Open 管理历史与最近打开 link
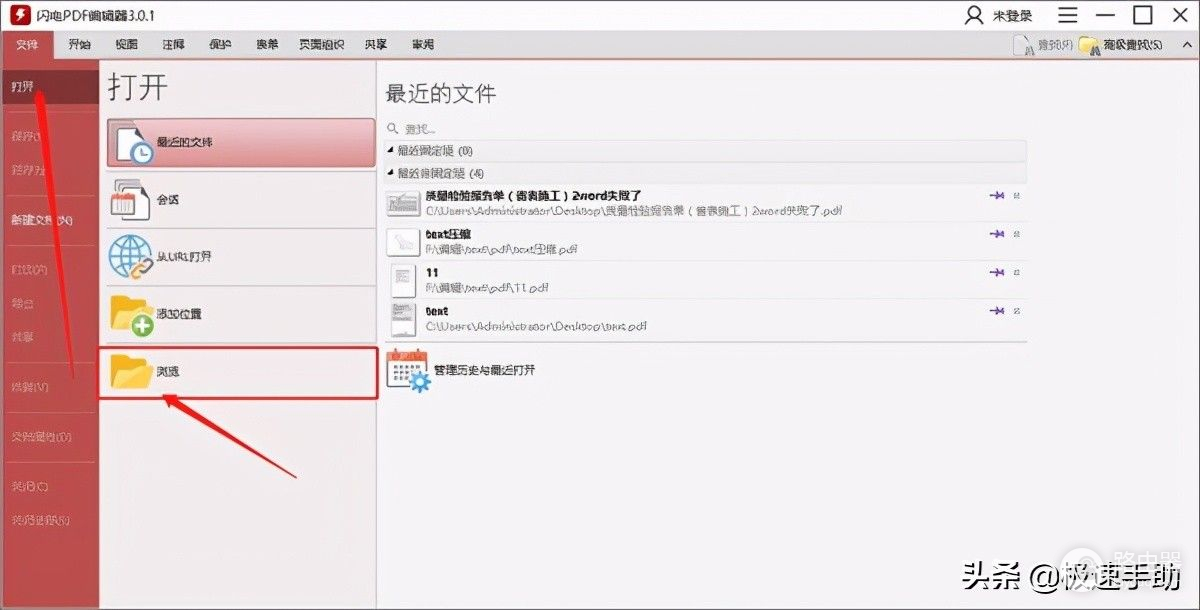Viewport: 1200px width, 610px height. 485,370
